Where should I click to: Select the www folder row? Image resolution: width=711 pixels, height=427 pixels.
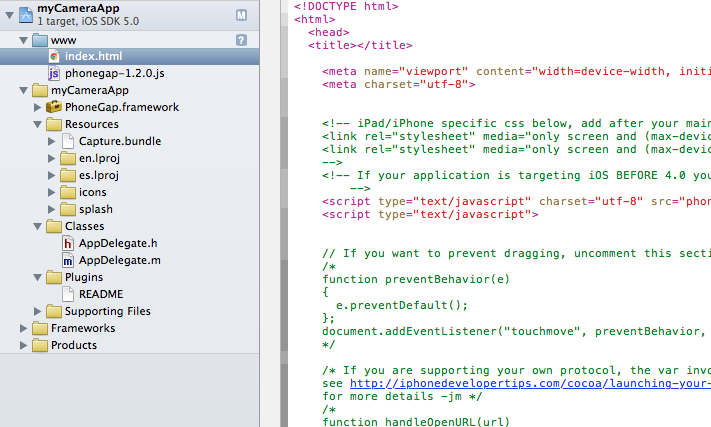tap(130, 40)
